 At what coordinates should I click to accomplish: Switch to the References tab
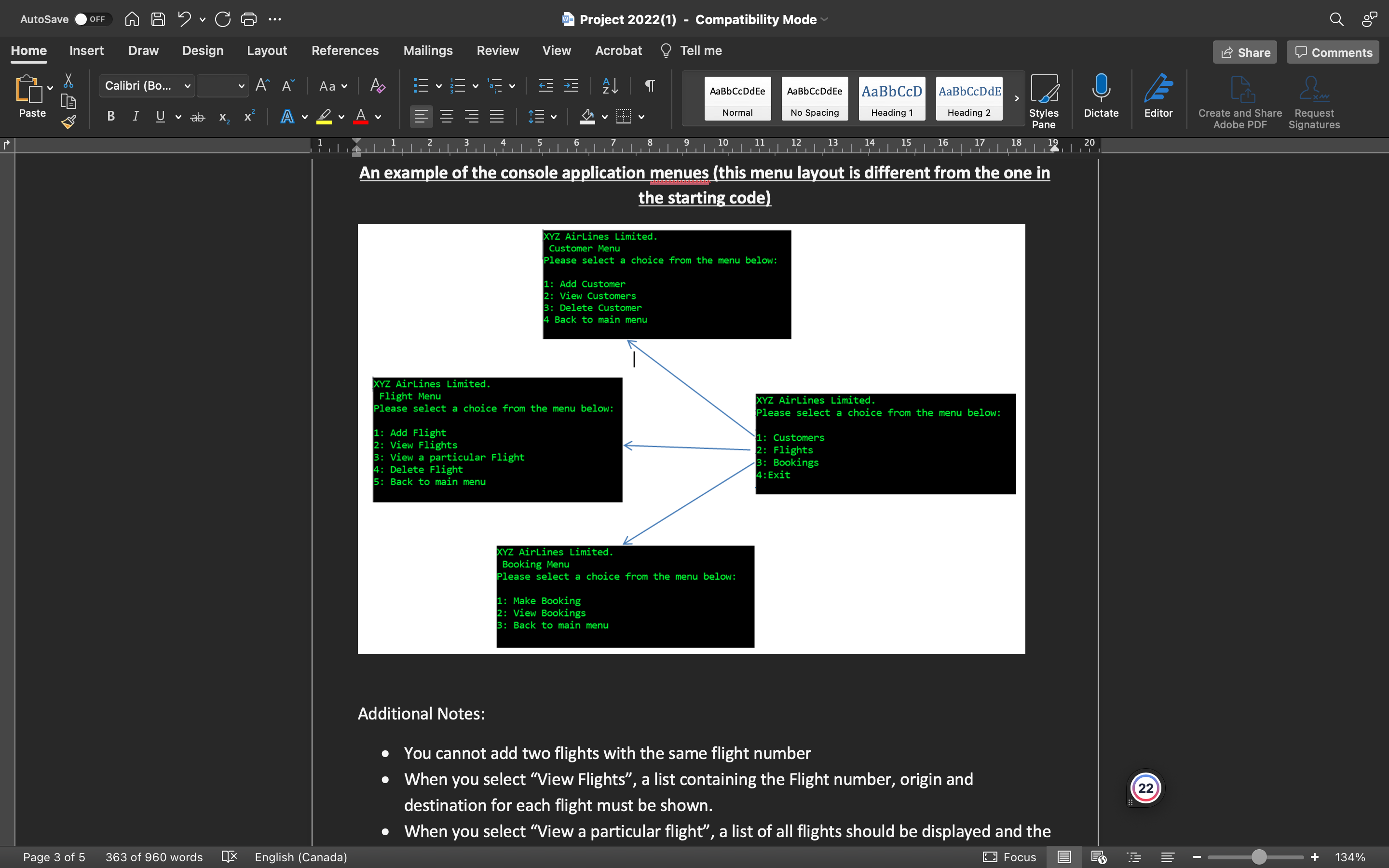click(x=345, y=51)
